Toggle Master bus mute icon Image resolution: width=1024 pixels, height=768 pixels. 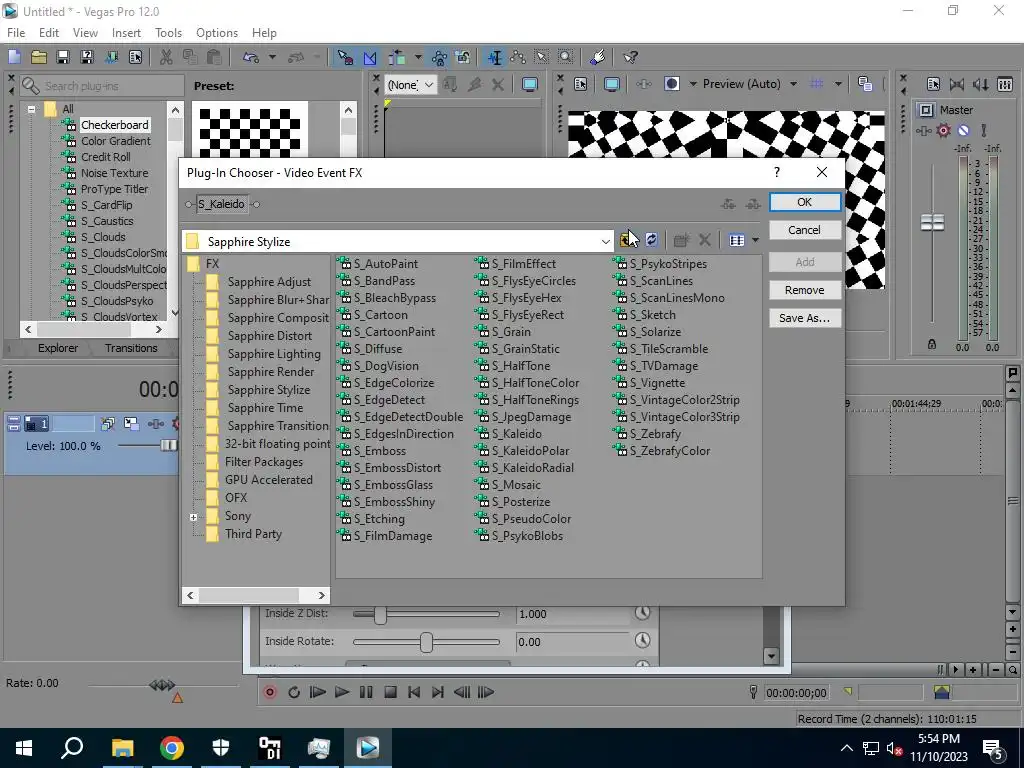(963, 131)
